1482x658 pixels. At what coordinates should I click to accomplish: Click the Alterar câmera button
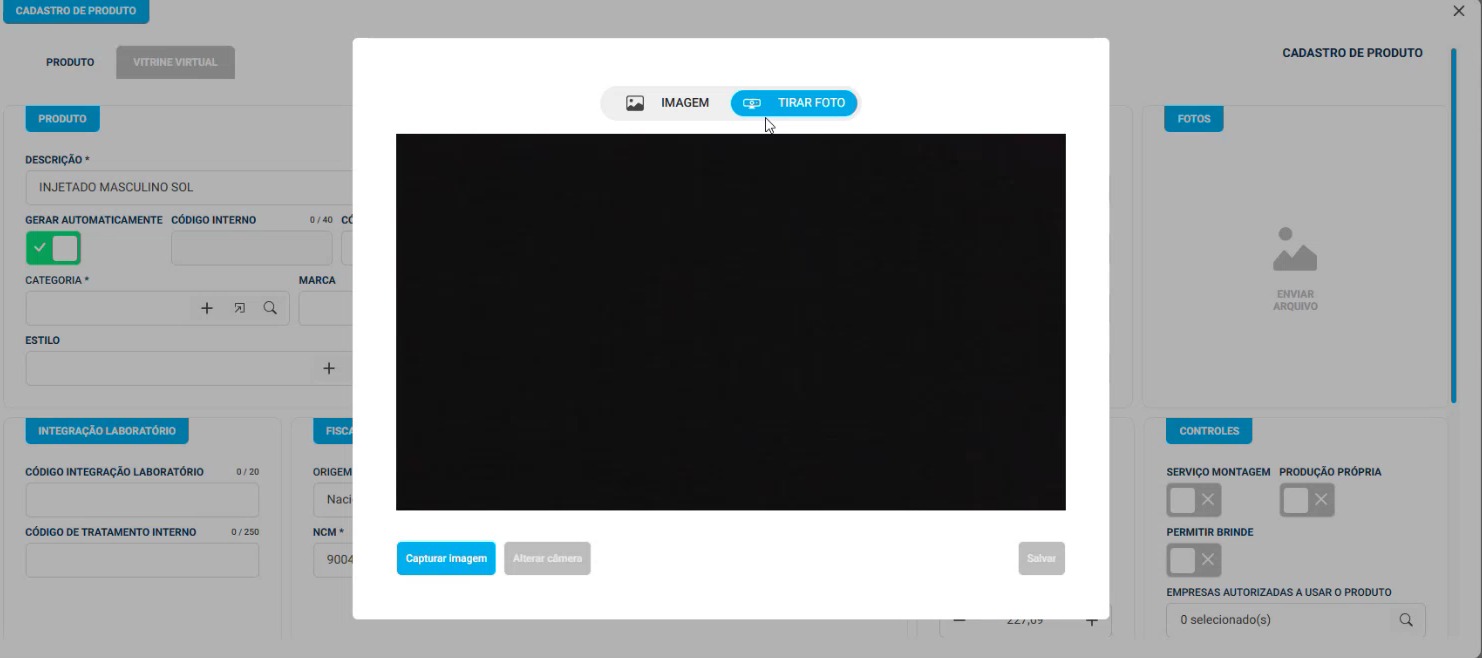point(548,558)
